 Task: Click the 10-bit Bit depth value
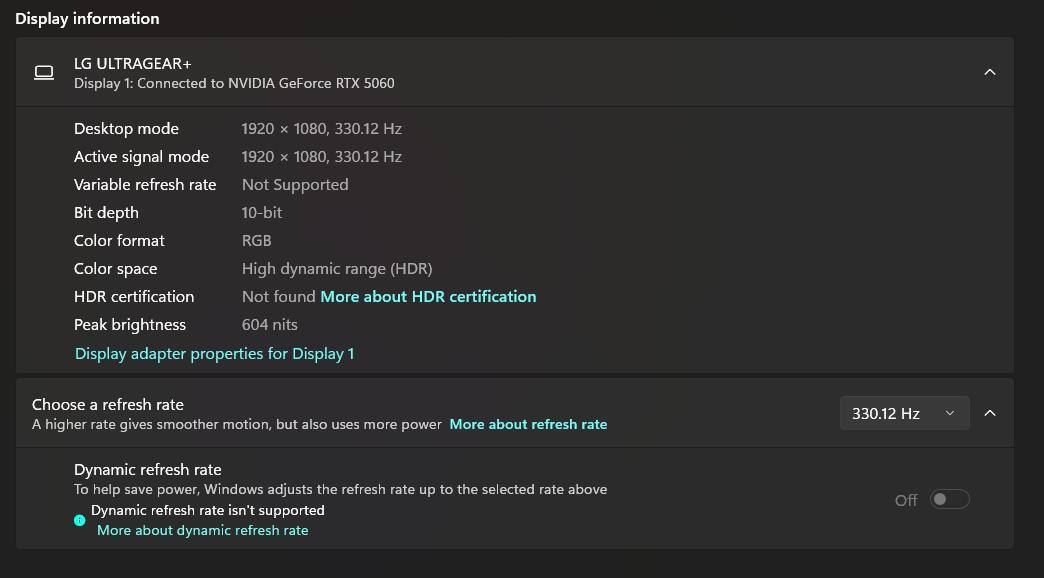262,213
